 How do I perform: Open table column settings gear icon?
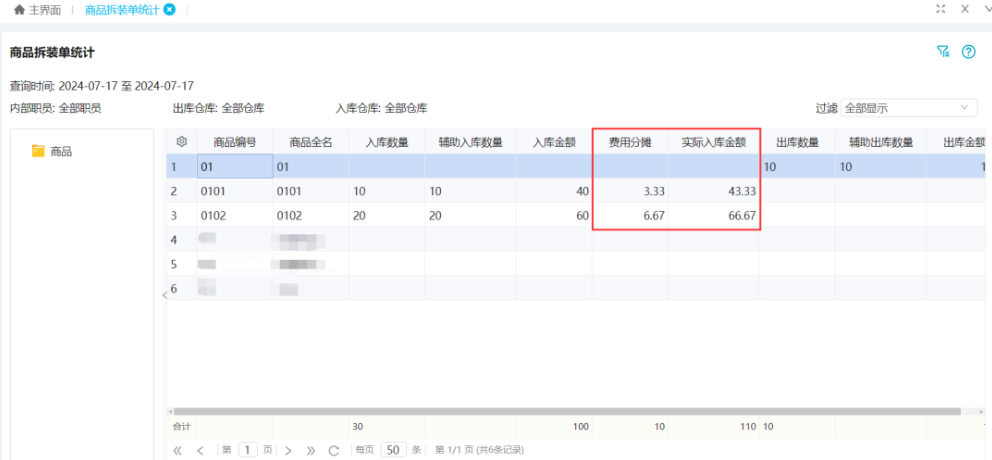(x=182, y=142)
